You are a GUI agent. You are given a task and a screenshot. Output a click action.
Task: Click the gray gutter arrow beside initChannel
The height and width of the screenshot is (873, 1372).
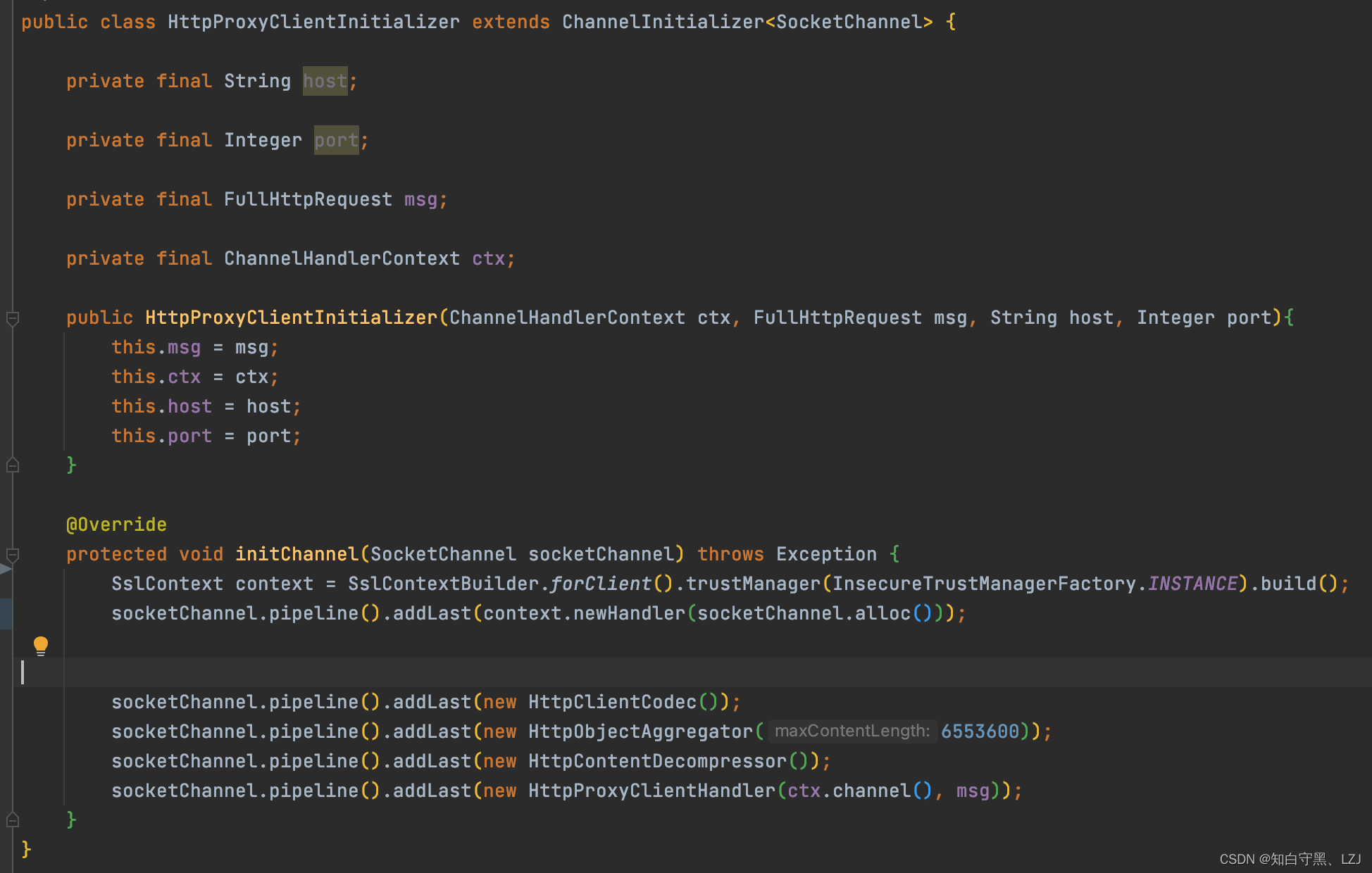[x=6, y=569]
